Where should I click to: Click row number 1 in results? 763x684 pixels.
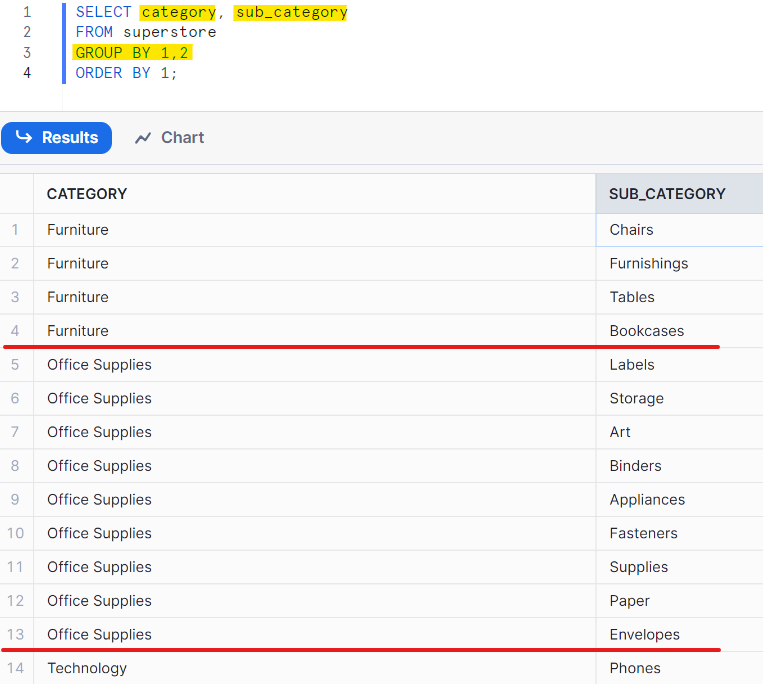tap(16, 230)
